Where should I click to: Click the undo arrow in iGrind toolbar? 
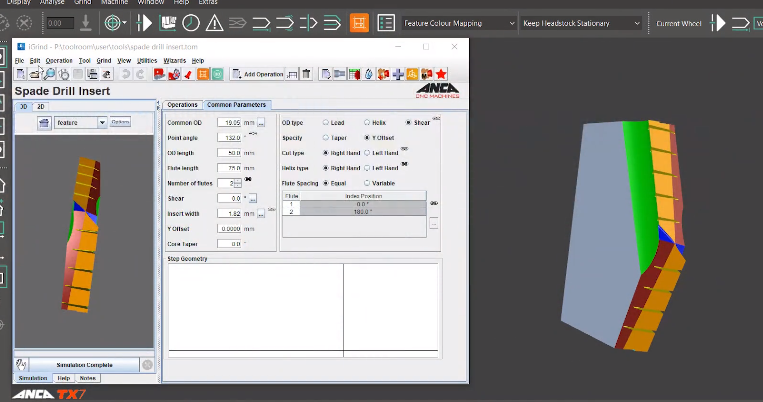pyautogui.click(x=126, y=74)
